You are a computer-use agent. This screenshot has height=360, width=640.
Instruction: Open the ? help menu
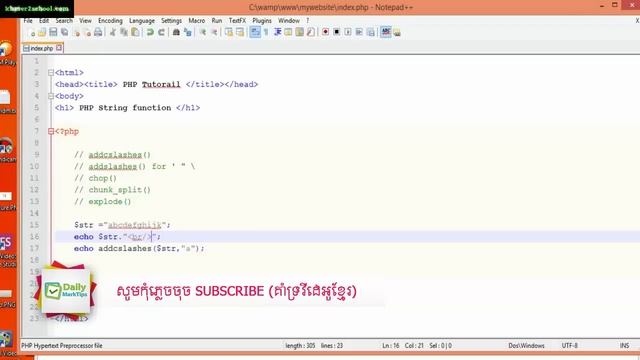[x=308, y=20]
